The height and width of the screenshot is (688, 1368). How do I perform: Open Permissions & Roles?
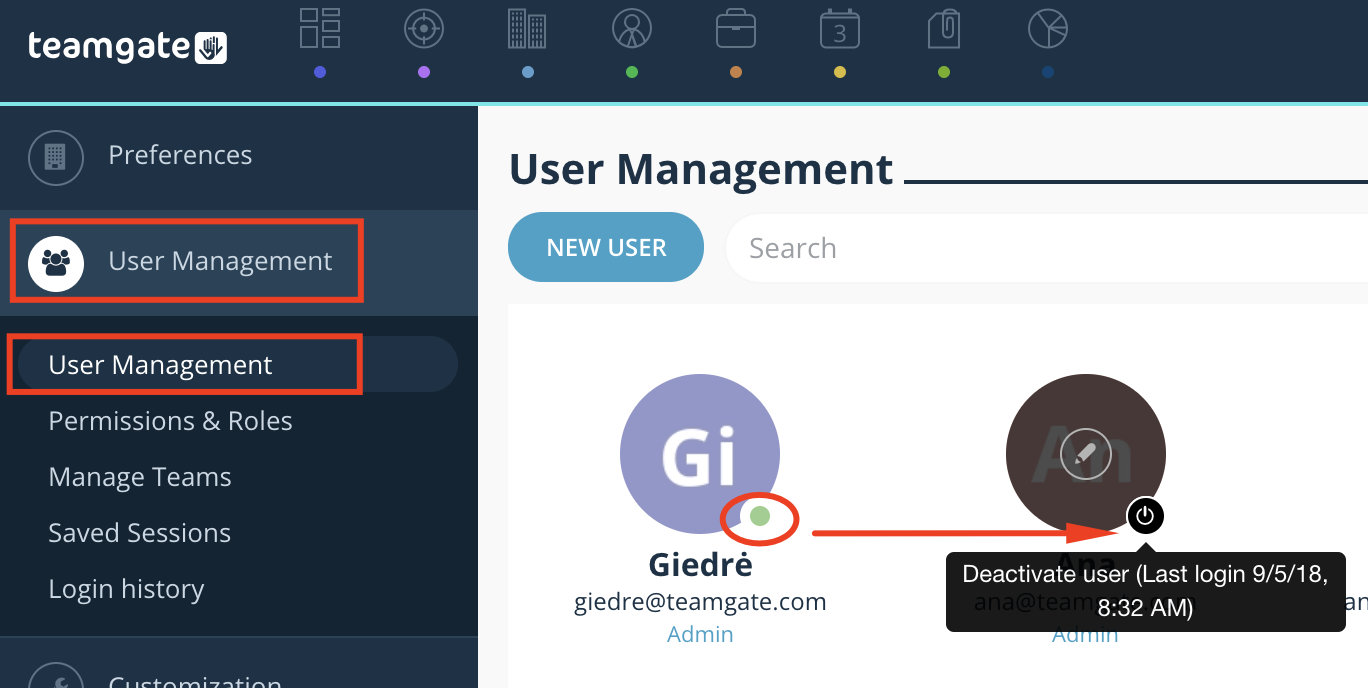click(170, 421)
